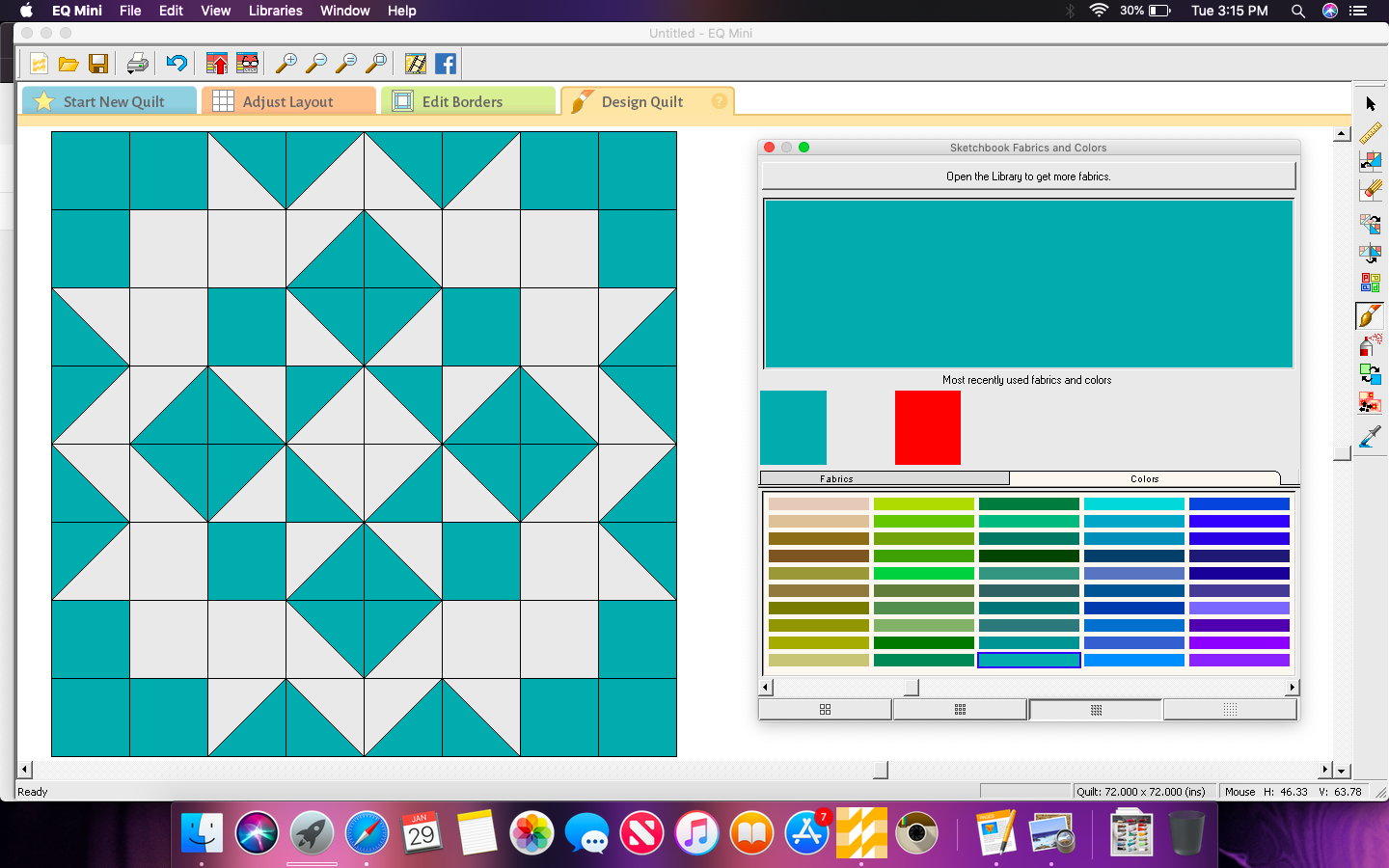Open the File menu
1389x868 pixels.
pyautogui.click(x=130, y=11)
